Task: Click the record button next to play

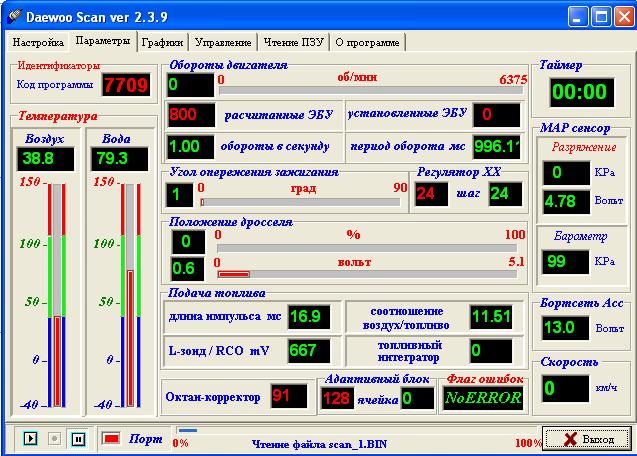Action: [x=54, y=438]
